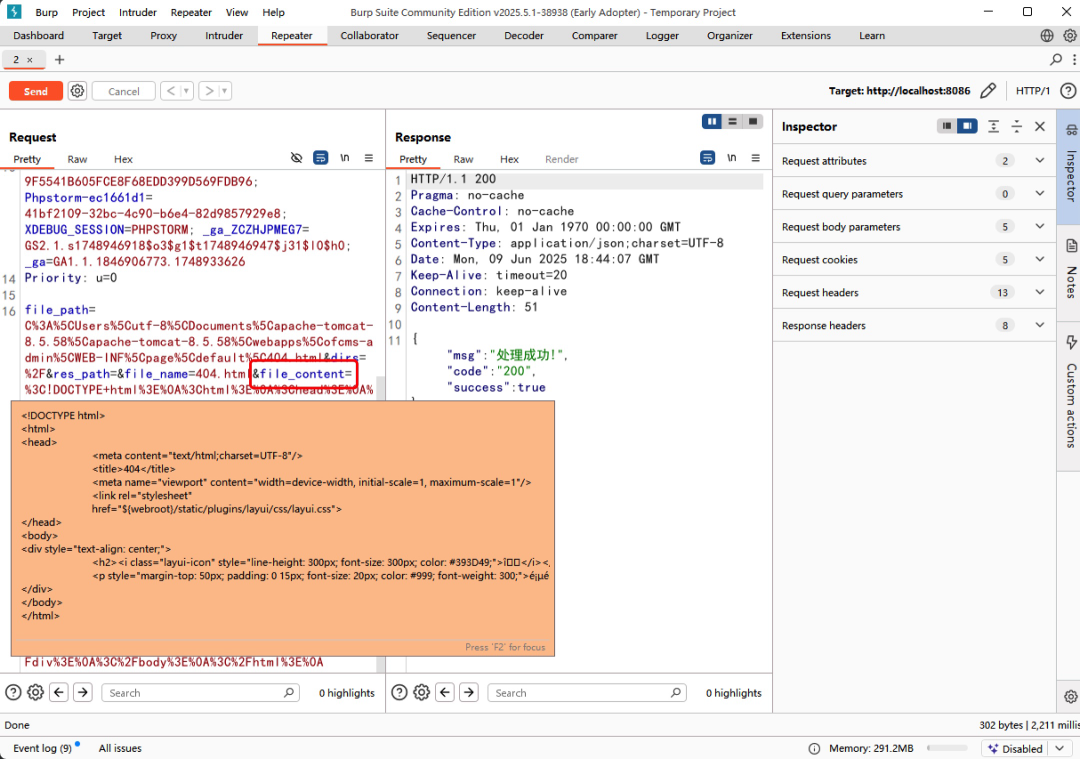The height and width of the screenshot is (759, 1080).
Task: Open the Repeater tab search magnifier
Action: (x=1056, y=60)
